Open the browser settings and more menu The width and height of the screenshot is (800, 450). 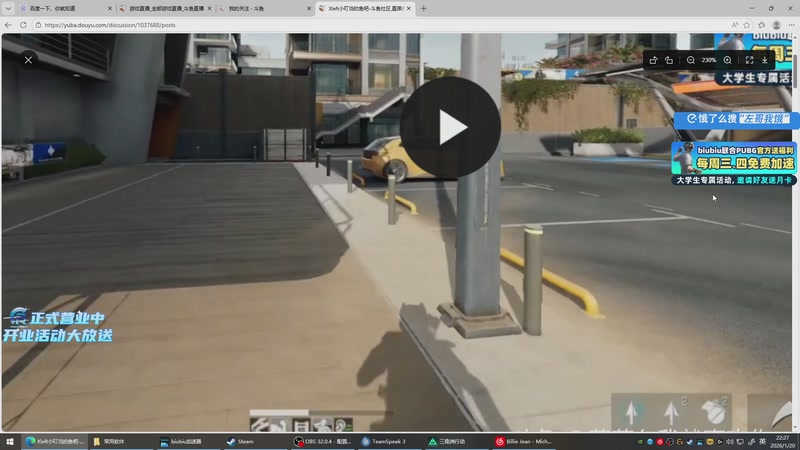point(791,24)
